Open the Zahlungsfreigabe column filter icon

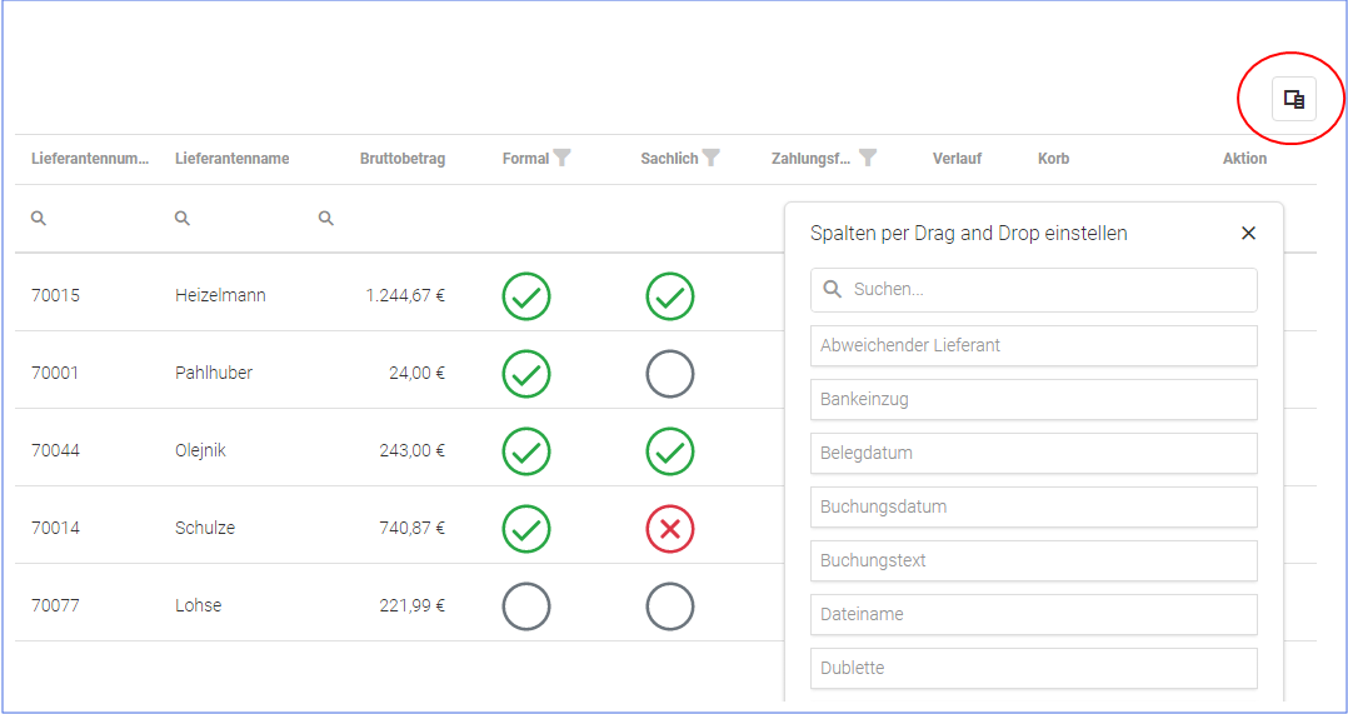pyautogui.click(x=868, y=158)
